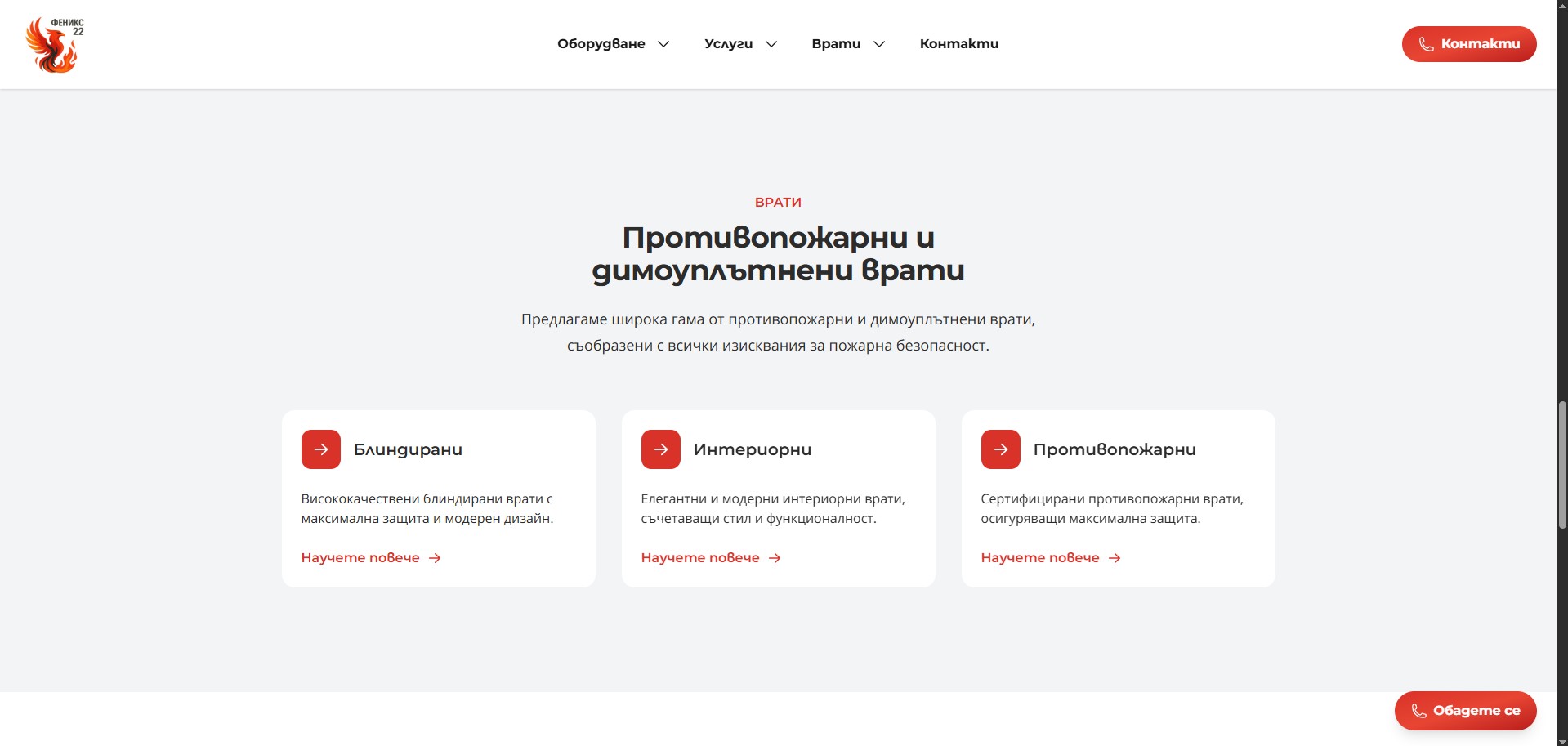Viewport: 1568px width, 746px height.
Task: Click the ВРАТИ section label
Action: pyautogui.click(x=777, y=201)
